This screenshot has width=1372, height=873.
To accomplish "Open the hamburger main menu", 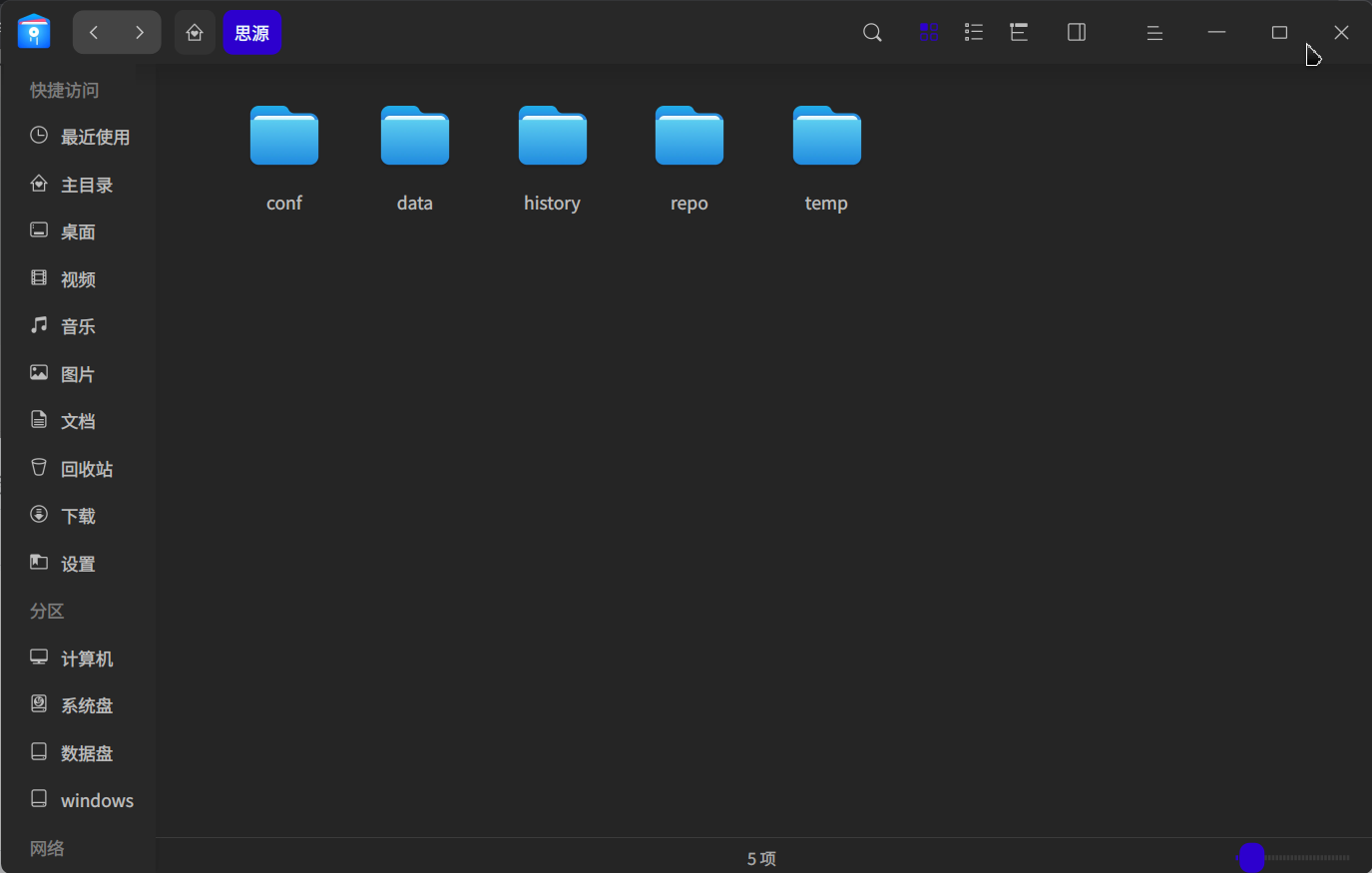I will pos(1154,33).
